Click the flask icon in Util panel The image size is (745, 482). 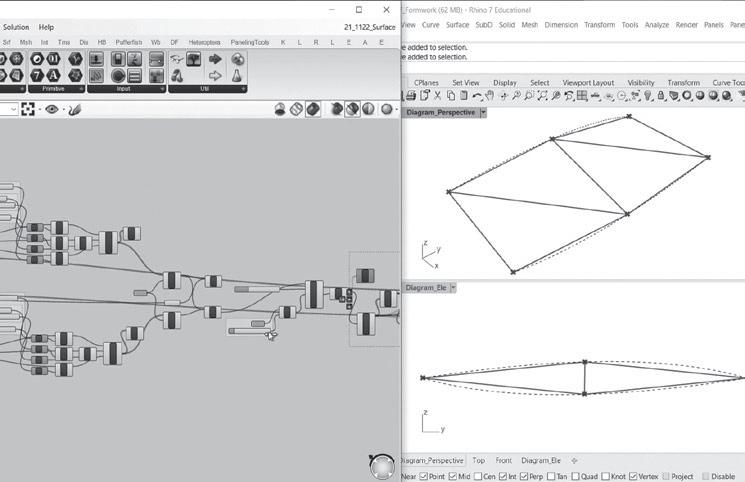[237, 76]
